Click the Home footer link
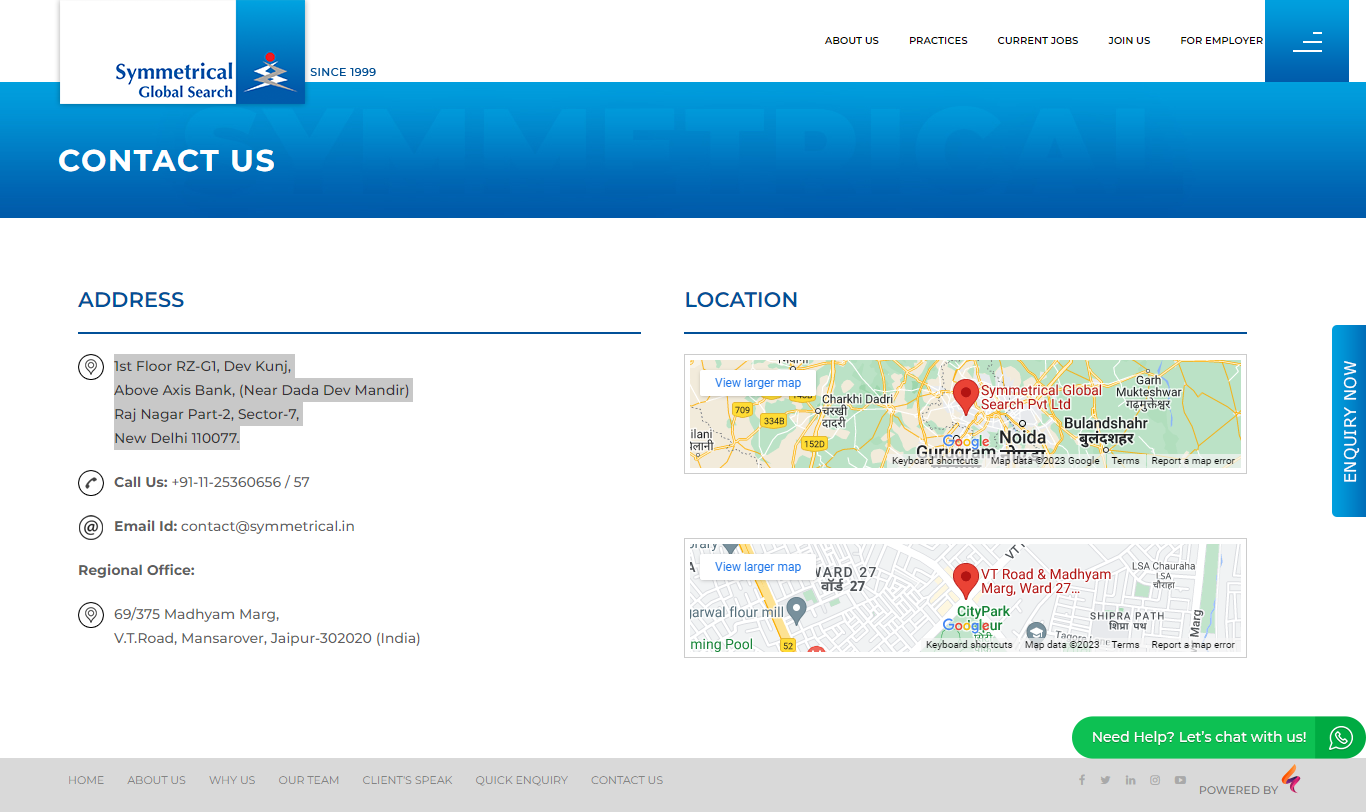 86,780
